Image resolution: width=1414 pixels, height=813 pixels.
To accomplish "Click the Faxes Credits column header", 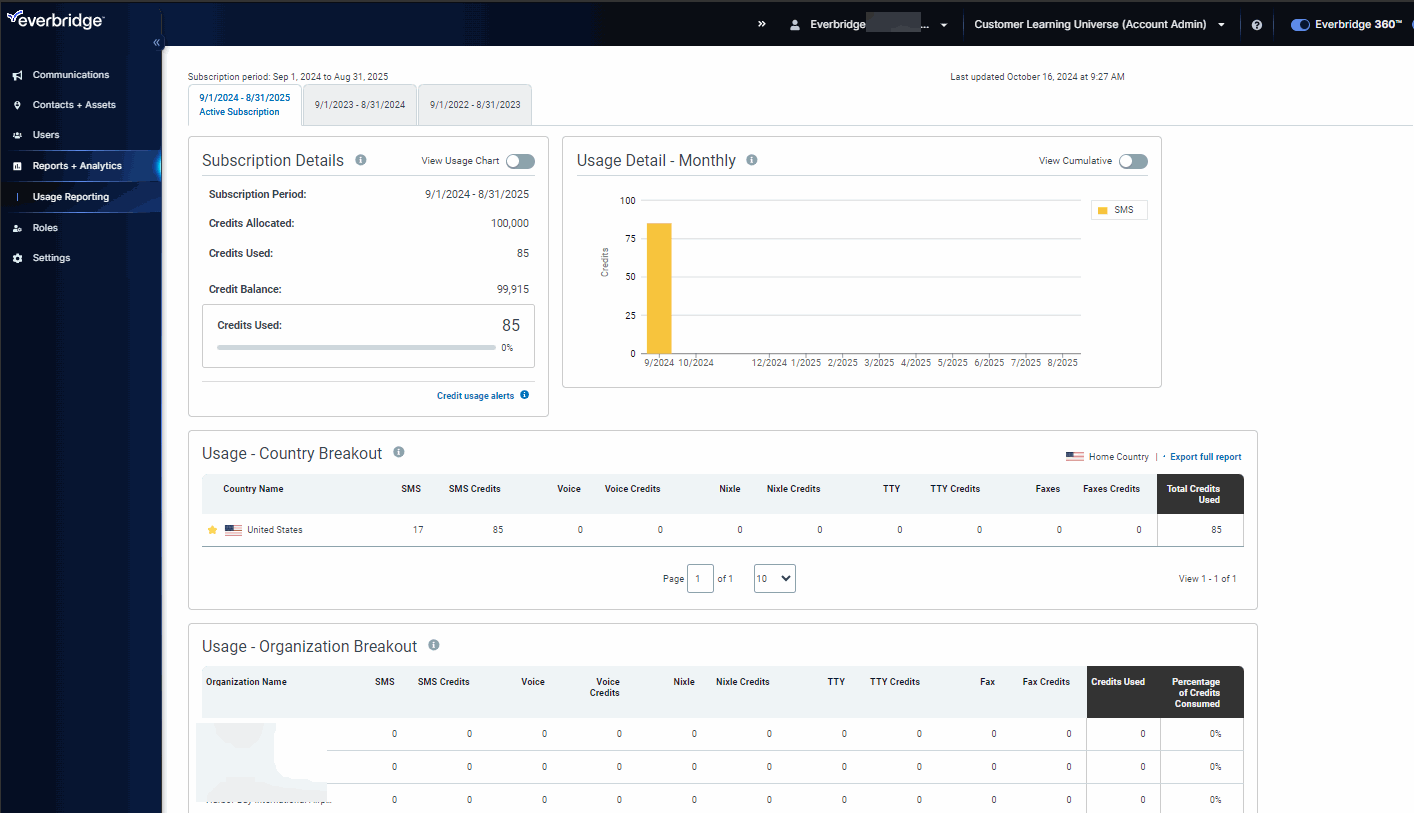I will pyautogui.click(x=1111, y=489).
